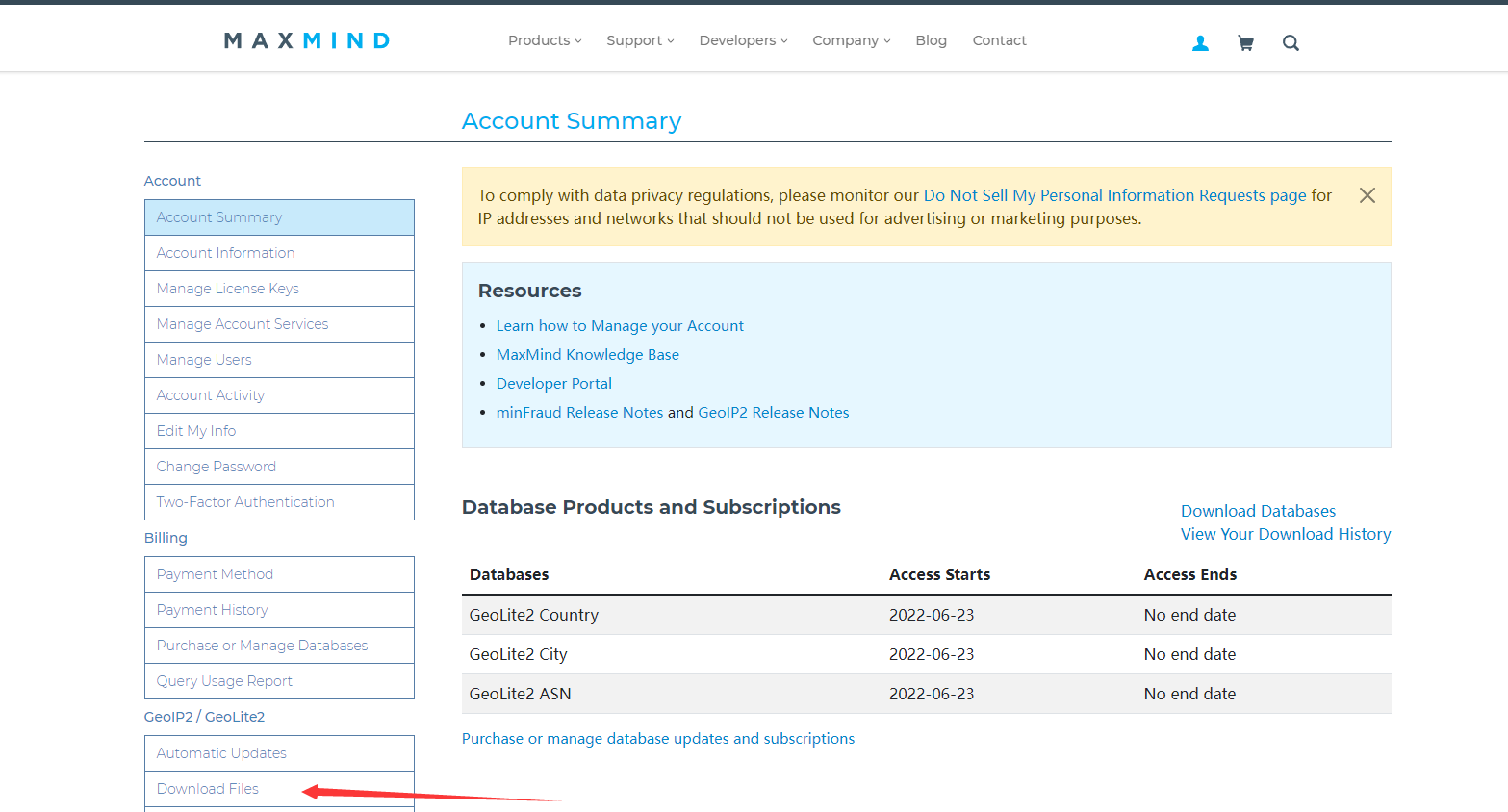The height and width of the screenshot is (812, 1508).
Task: Open the Blog page
Action: pos(931,40)
